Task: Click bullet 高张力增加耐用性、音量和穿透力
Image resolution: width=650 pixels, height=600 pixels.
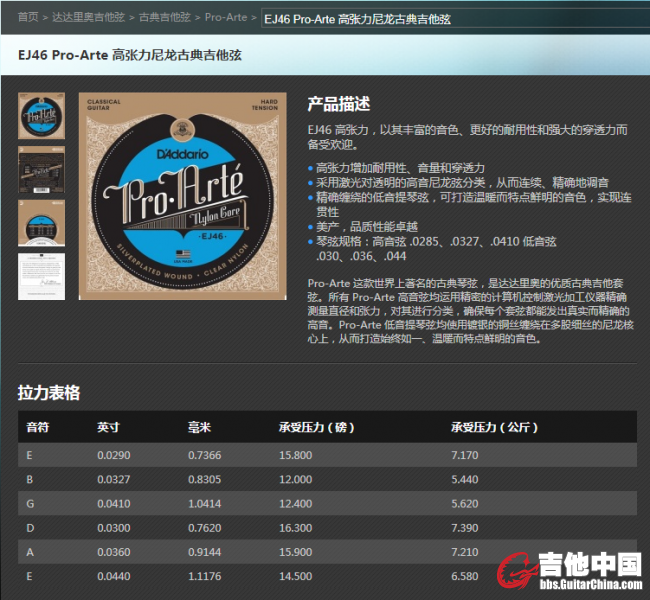Action: [x=400, y=168]
